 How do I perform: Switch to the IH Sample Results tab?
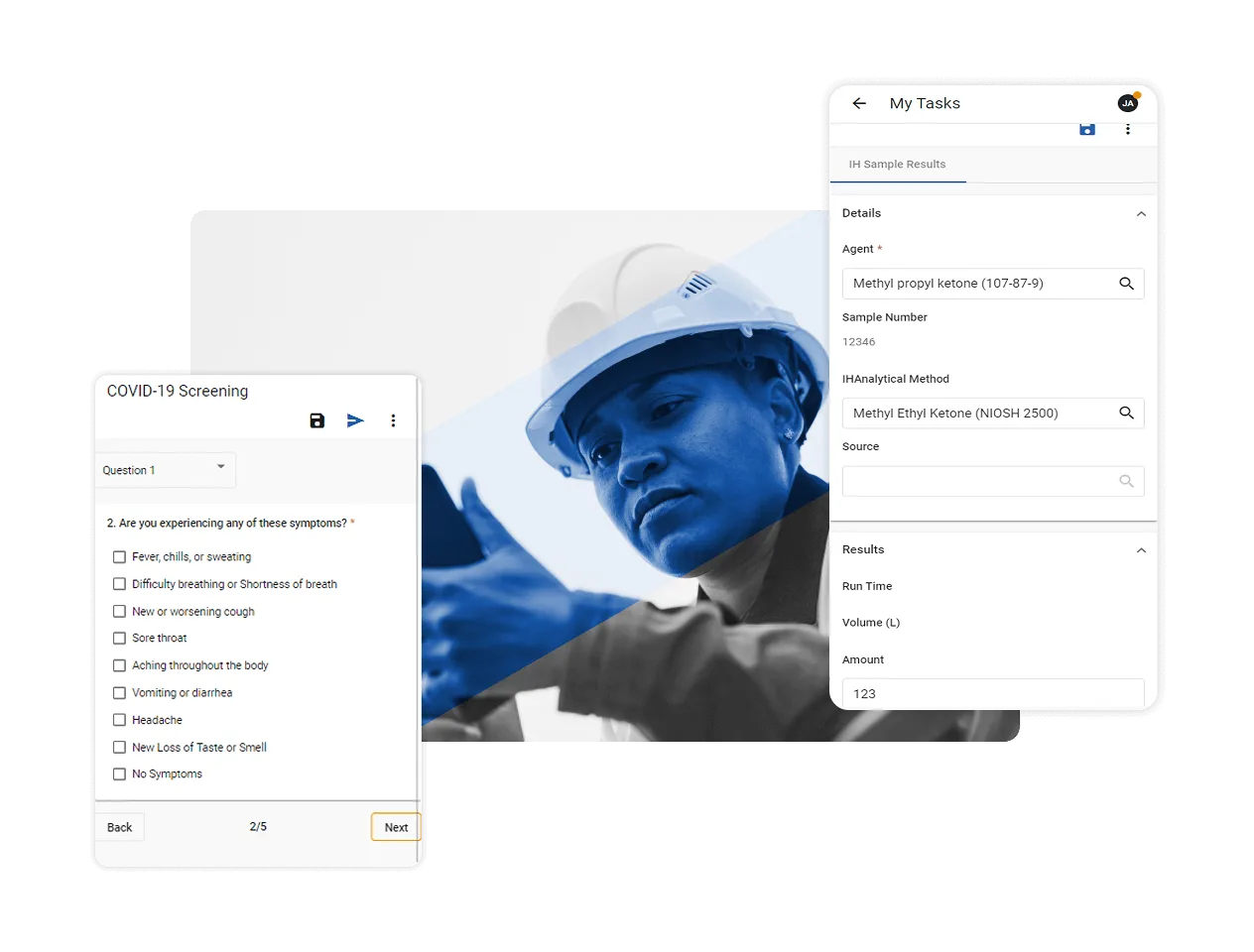click(898, 164)
